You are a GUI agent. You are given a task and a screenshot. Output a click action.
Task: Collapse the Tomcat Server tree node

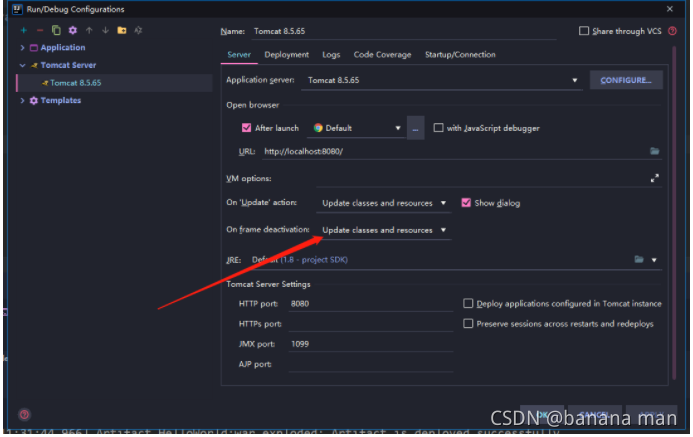tap(22, 65)
